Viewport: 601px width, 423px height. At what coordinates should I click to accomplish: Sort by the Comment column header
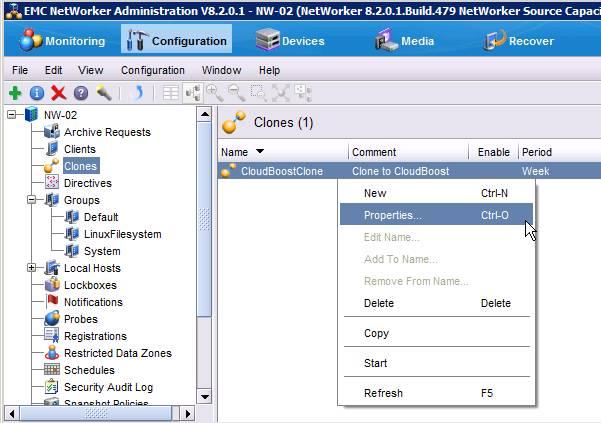tap(408, 152)
